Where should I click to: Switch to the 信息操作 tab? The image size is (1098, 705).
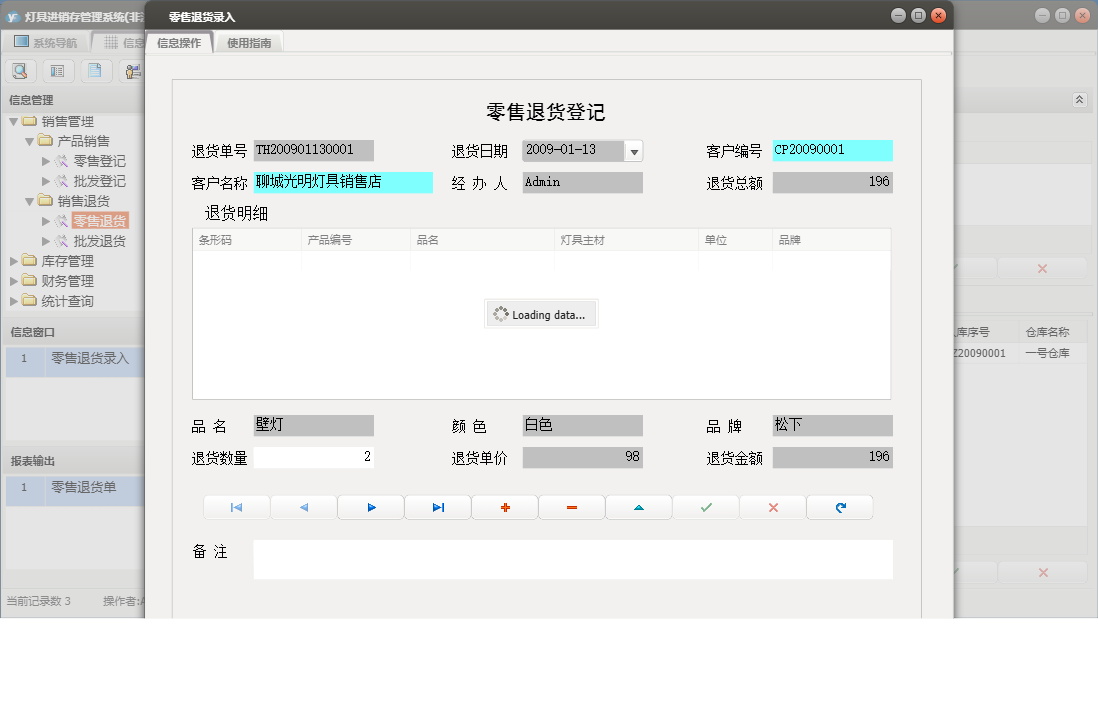pos(180,42)
